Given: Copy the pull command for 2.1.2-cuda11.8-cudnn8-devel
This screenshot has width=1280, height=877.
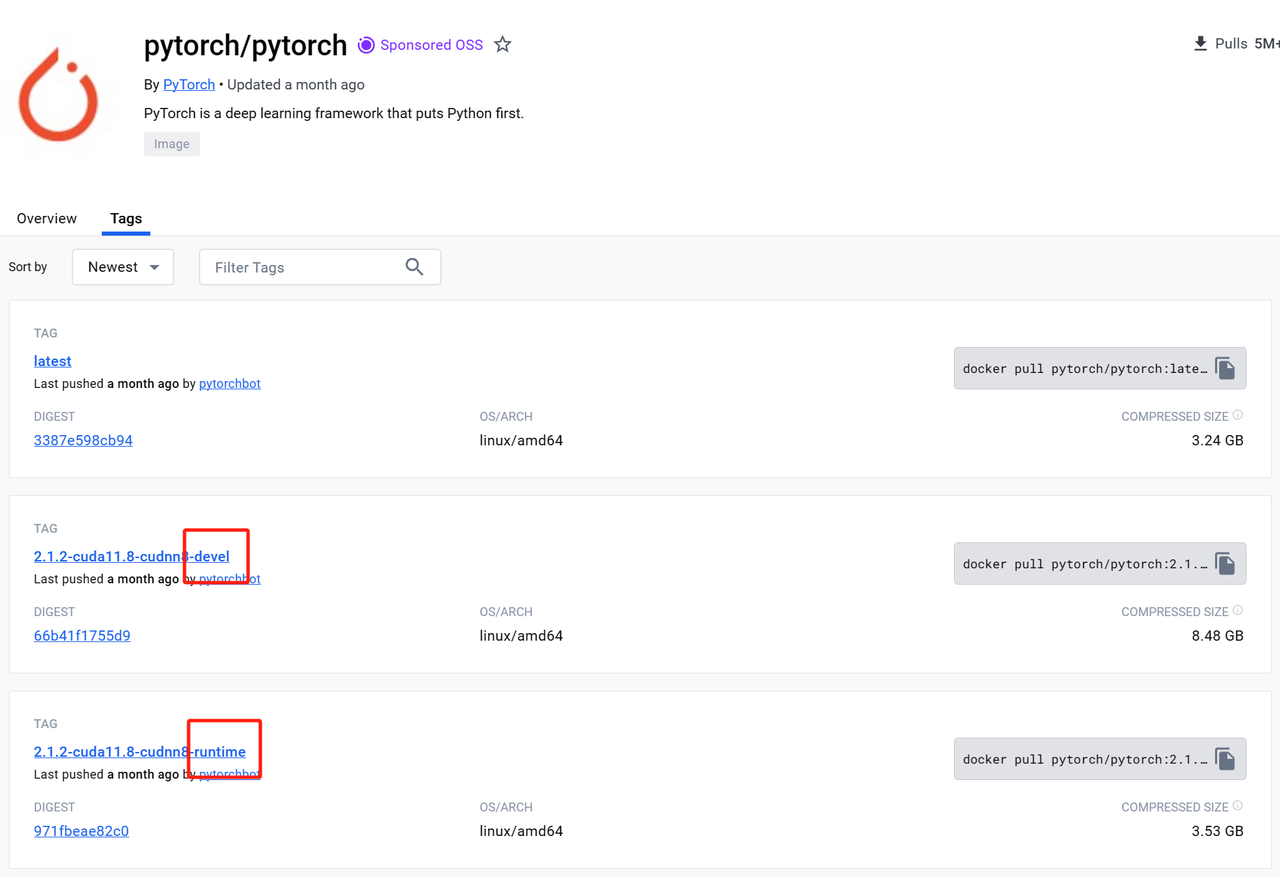Looking at the screenshot, I should pos(1225,564).
